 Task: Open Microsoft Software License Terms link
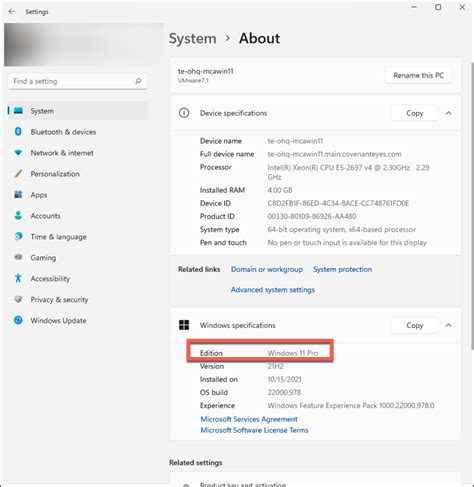coord(254,430)
